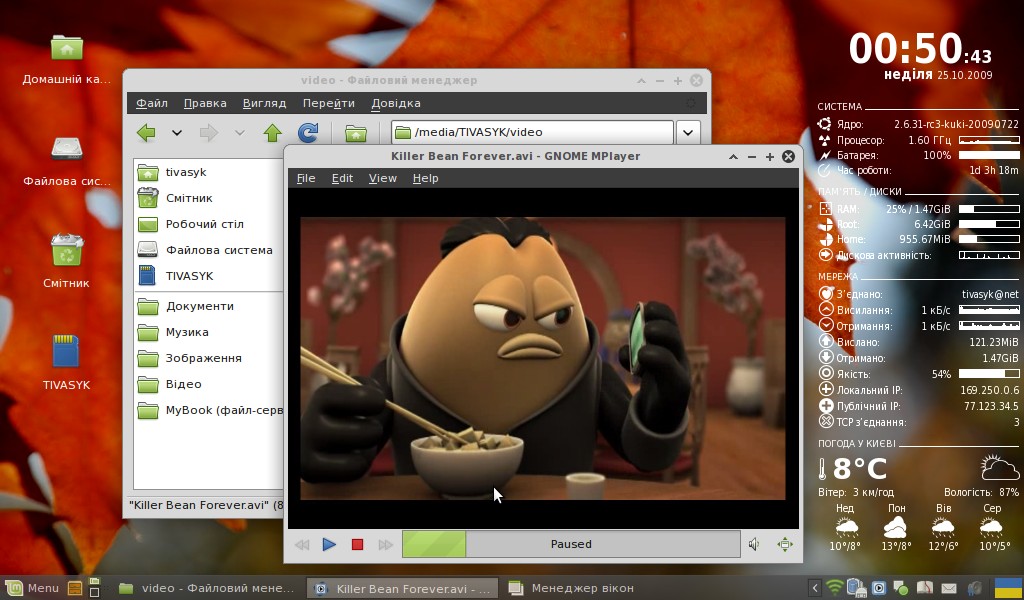Click the back arrow in the file manager
This screenshot has width=1024, height=600.
(x=146, y=133)
